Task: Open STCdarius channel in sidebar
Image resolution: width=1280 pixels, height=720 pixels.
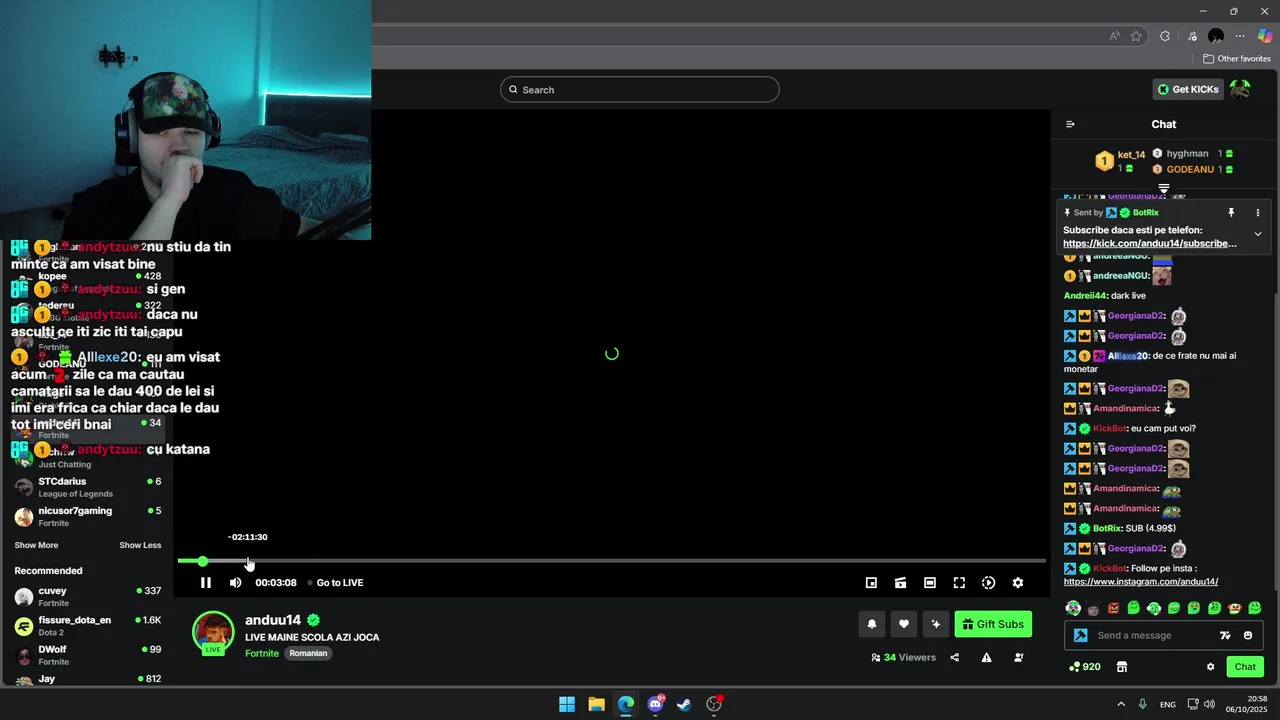Action: click(x=88, y=487)
